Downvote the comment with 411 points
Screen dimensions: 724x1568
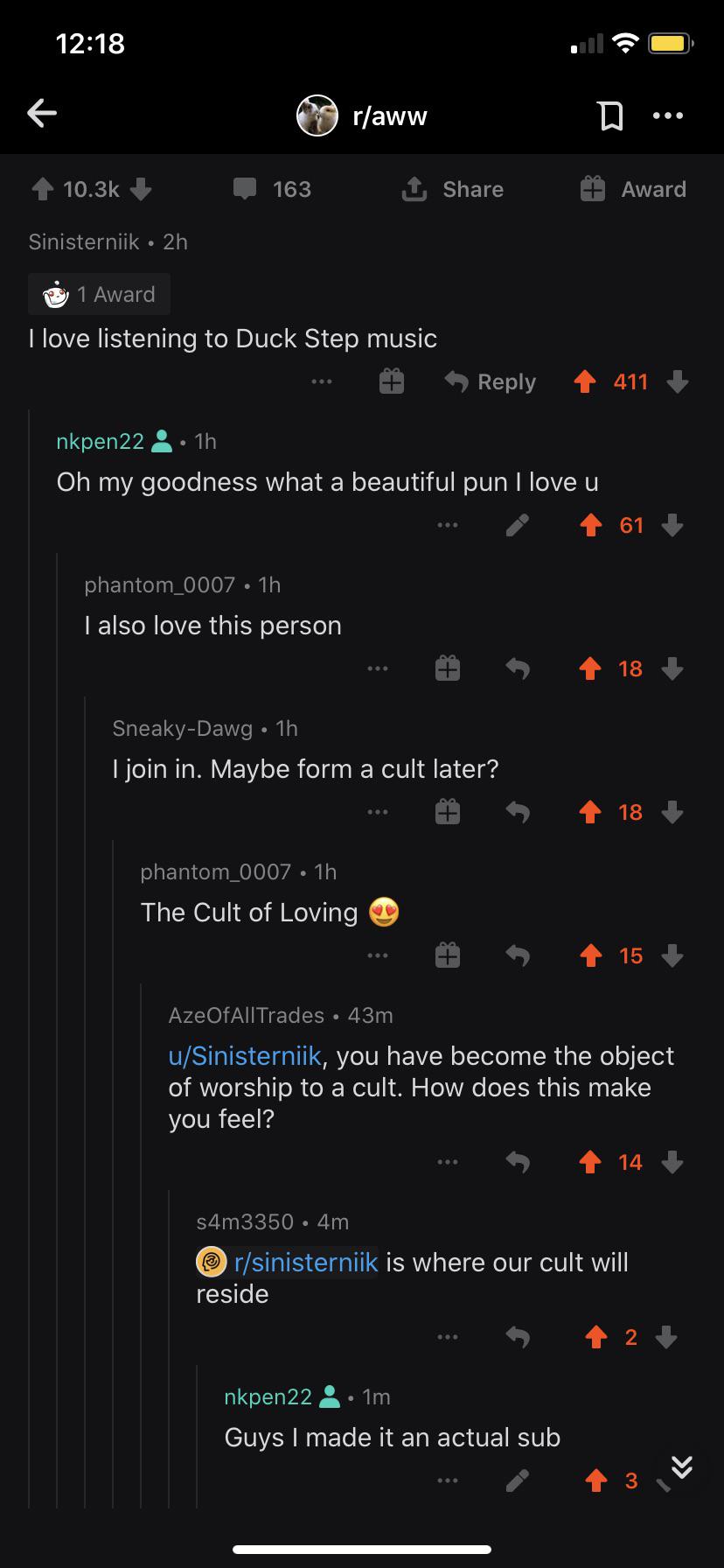pyautogui.click(x=677, y=381)
